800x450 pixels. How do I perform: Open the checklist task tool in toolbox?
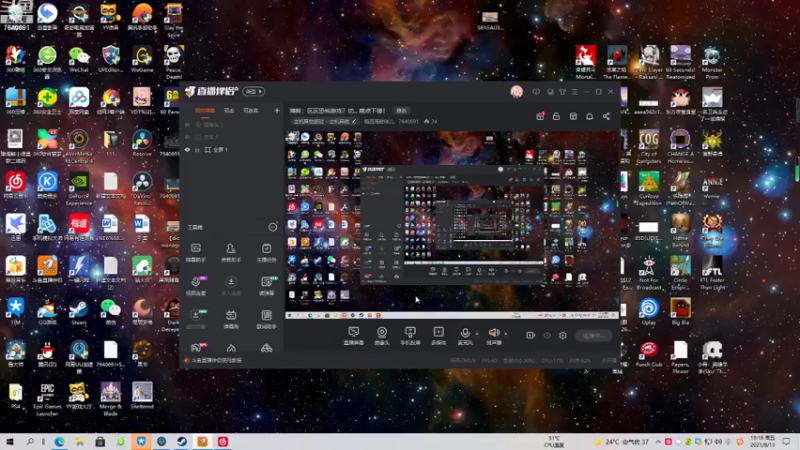tap(266, 253)
